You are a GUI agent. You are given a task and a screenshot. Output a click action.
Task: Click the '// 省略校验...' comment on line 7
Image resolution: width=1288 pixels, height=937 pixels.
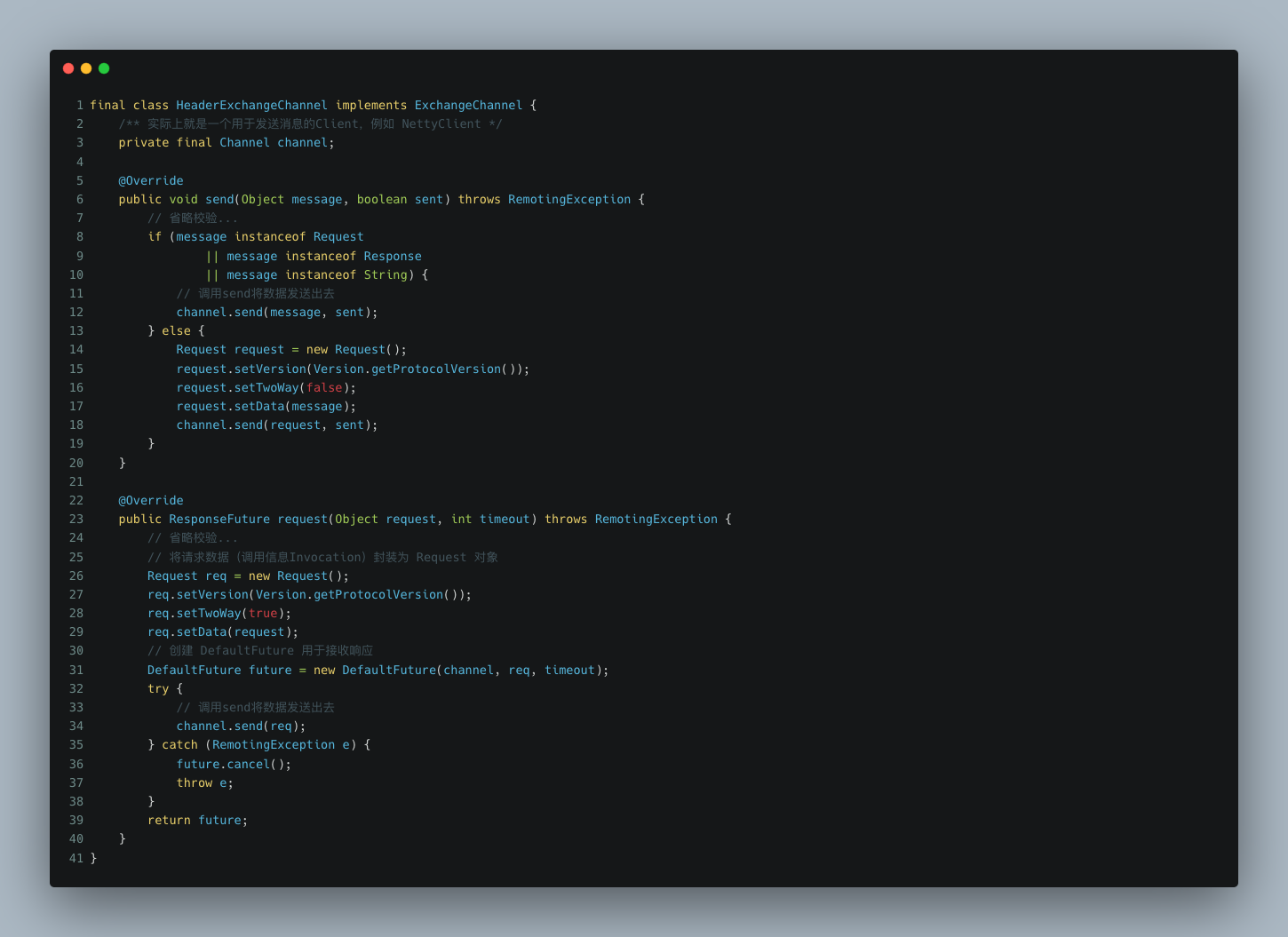[193, 218]
